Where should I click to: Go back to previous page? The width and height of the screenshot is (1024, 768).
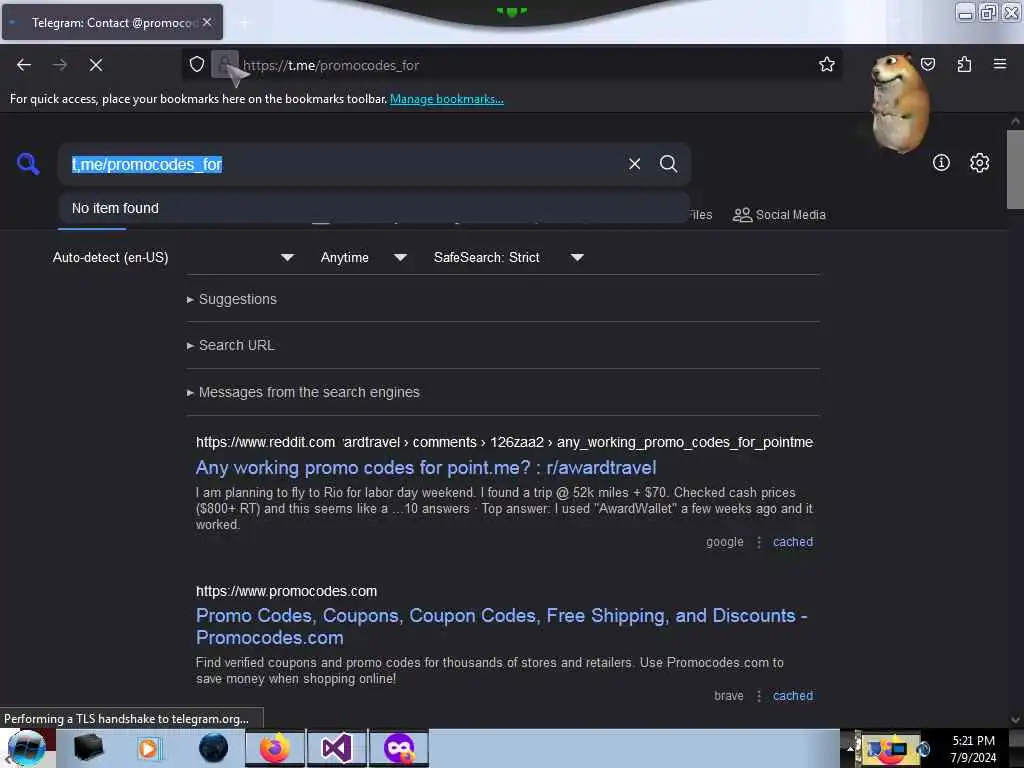(24, 65)
